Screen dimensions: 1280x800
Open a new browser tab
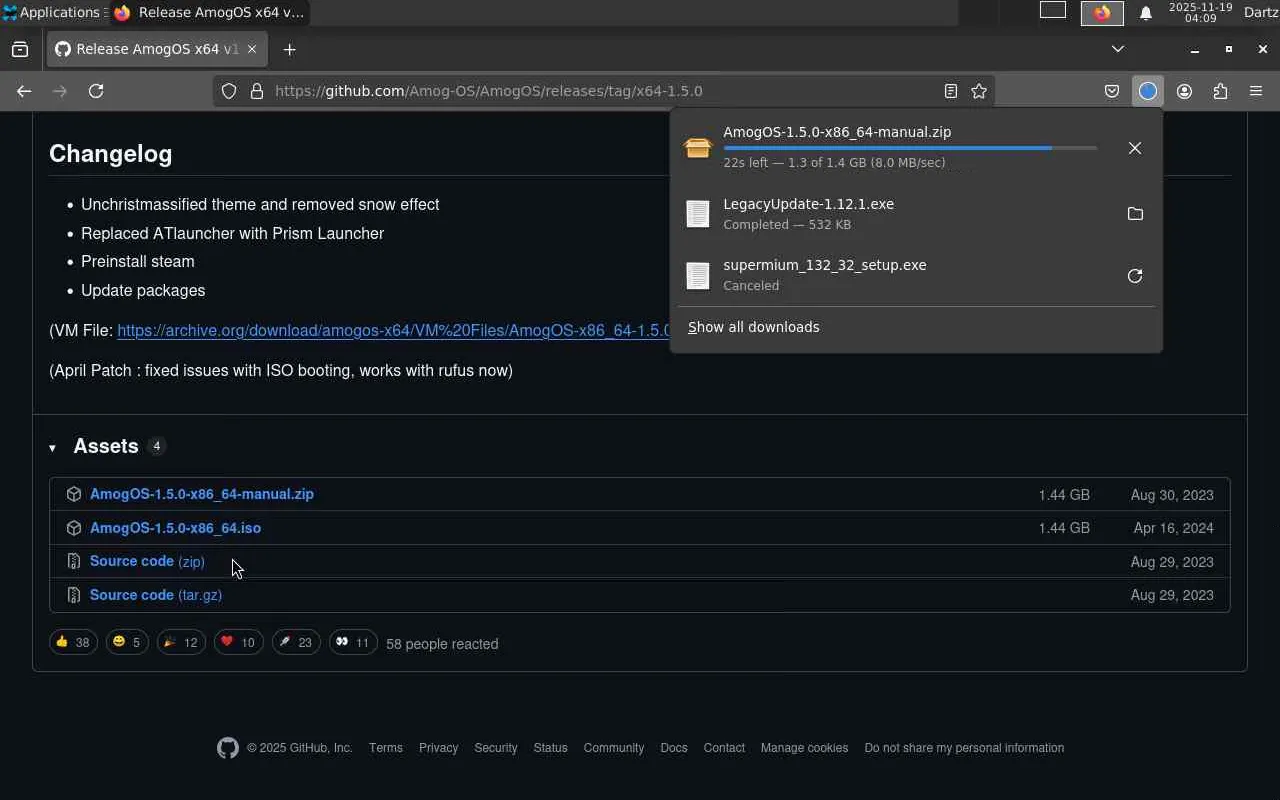click(289, 49)
